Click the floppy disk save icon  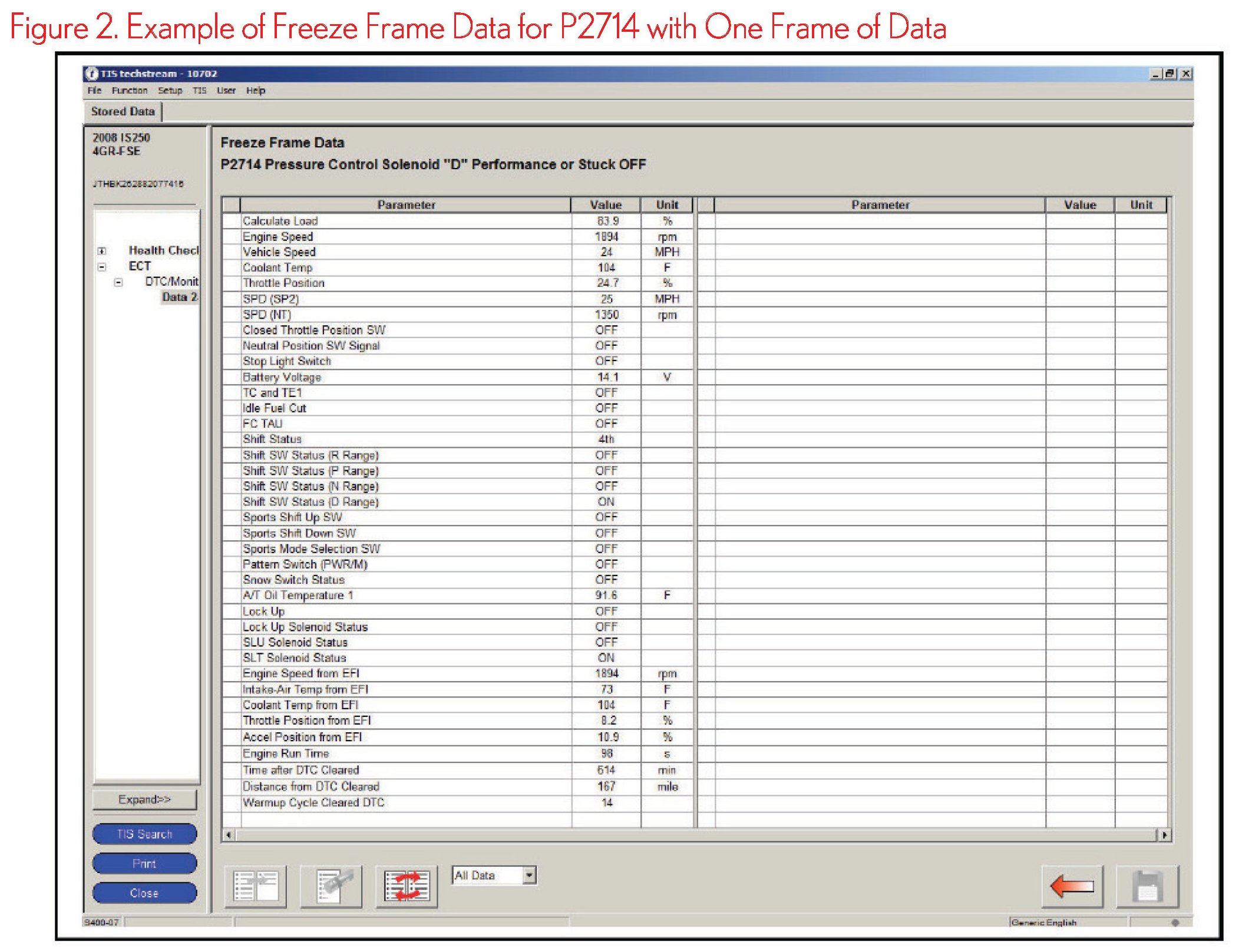coord(1147,885)
